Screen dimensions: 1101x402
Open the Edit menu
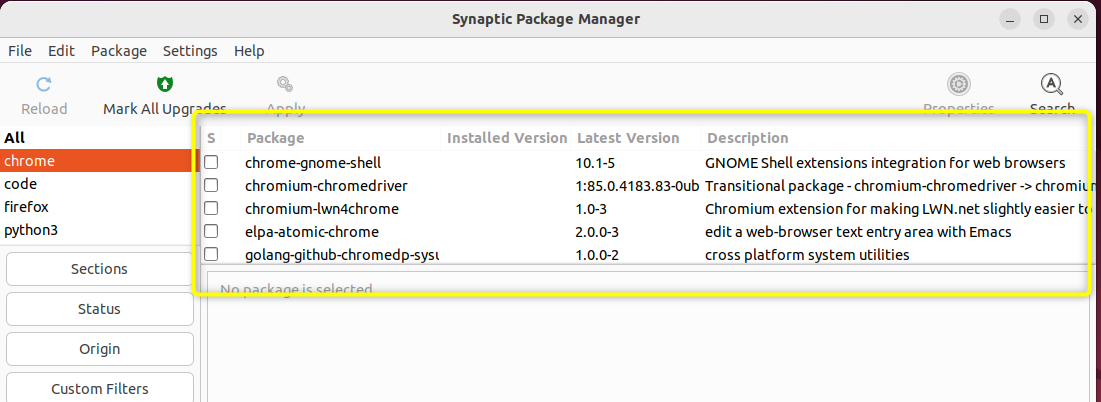coord(61,51)
